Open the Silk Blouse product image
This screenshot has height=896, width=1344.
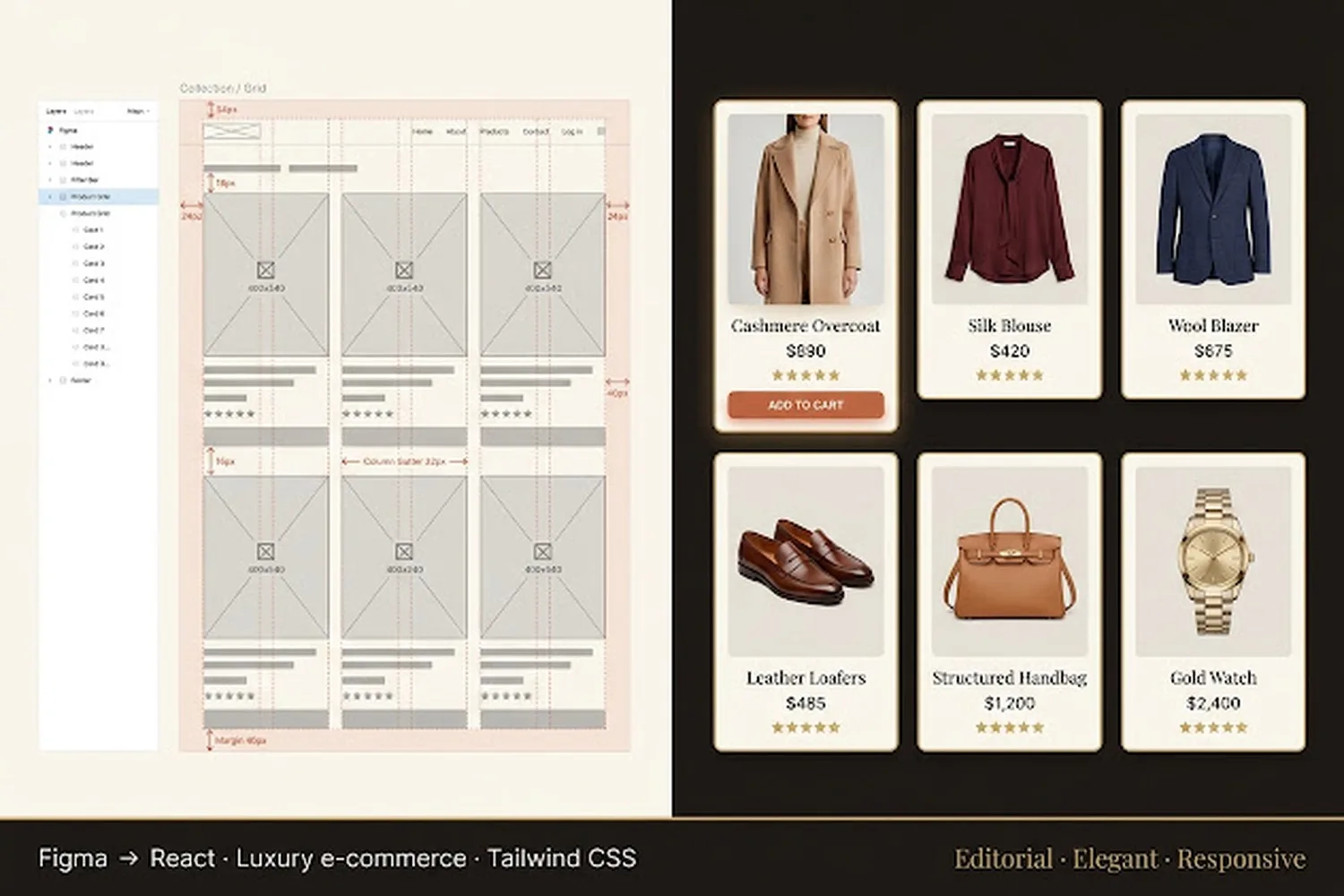pyautogui.click(x=1010, y=209)
